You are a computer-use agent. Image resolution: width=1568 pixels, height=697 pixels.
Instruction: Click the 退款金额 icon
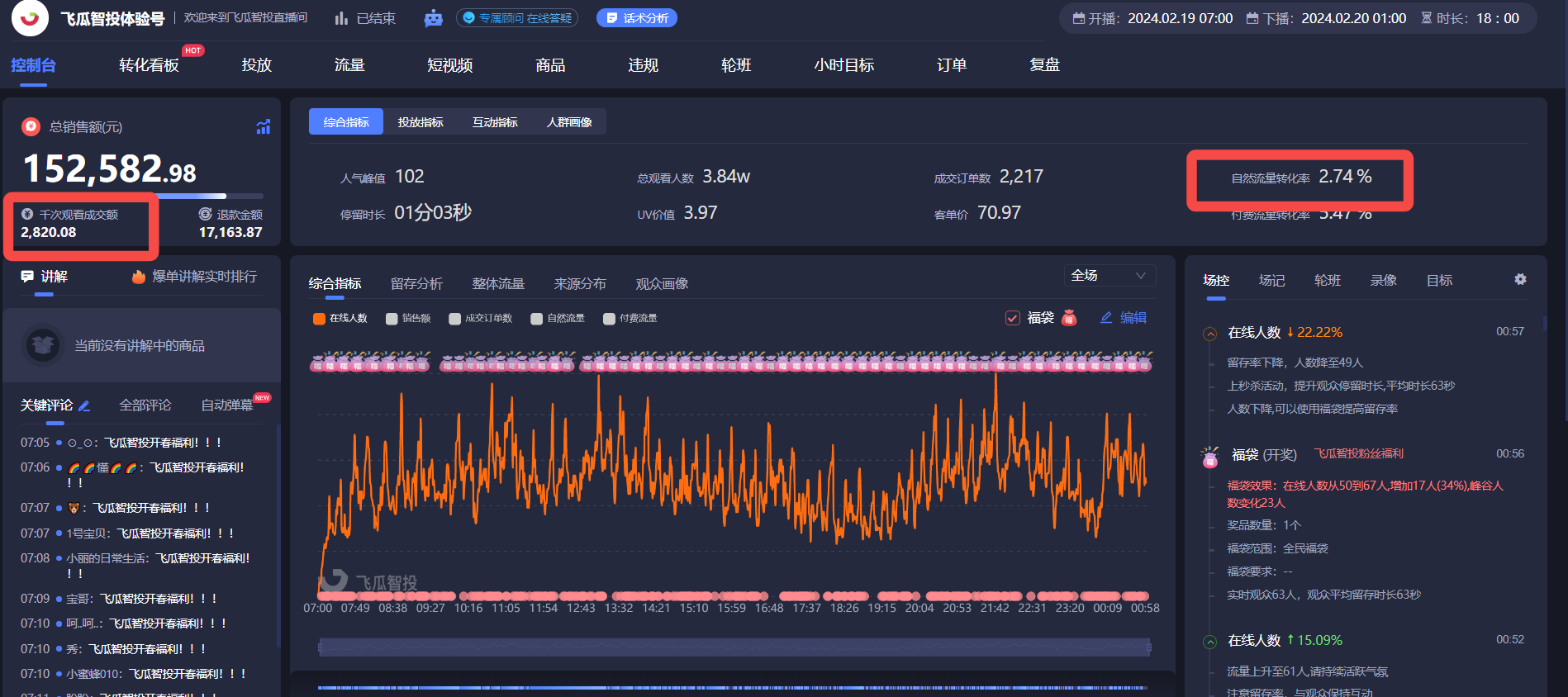[x=206, y=214]
